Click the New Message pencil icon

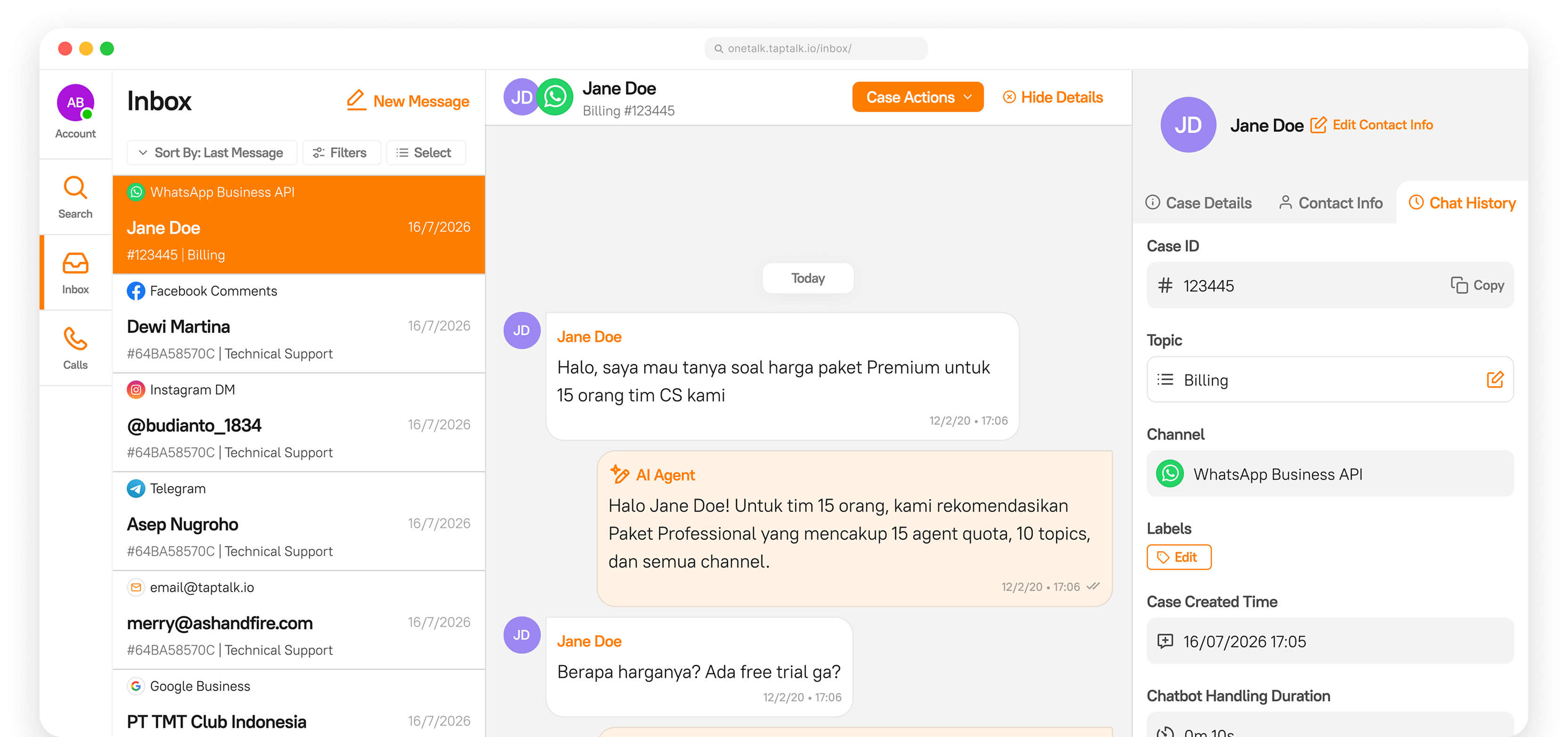click(356, 100)
